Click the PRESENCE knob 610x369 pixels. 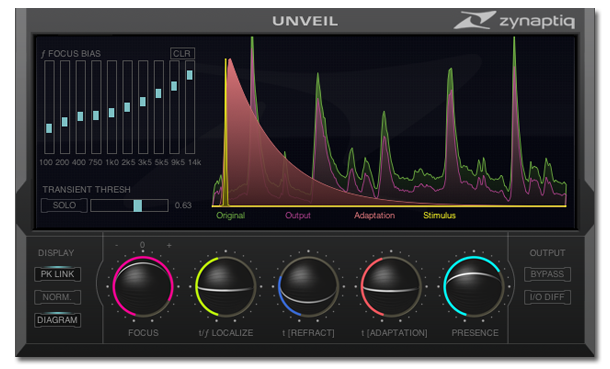tap(474, 287)
